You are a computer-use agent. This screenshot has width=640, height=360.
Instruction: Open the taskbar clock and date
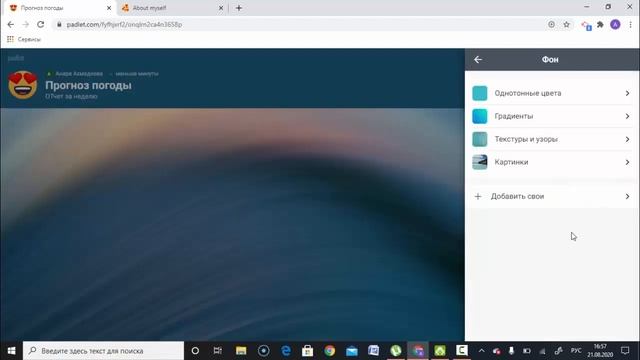click(x=600, y=351)
